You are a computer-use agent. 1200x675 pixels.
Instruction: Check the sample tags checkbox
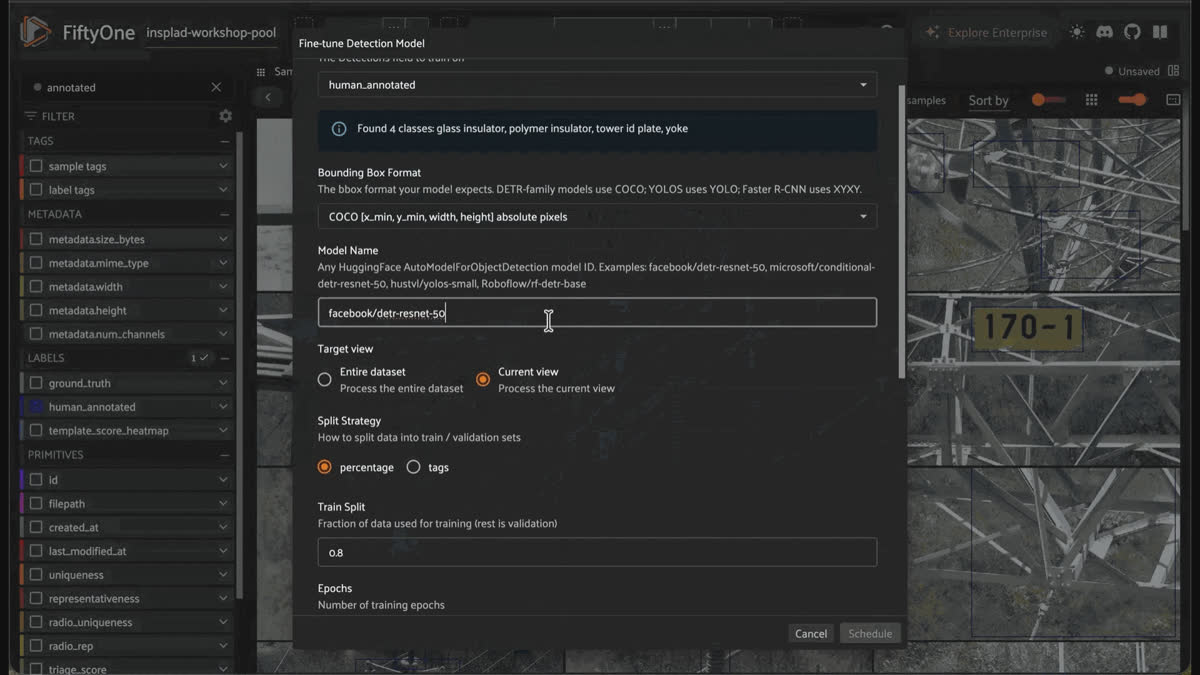tap(36, 166)
